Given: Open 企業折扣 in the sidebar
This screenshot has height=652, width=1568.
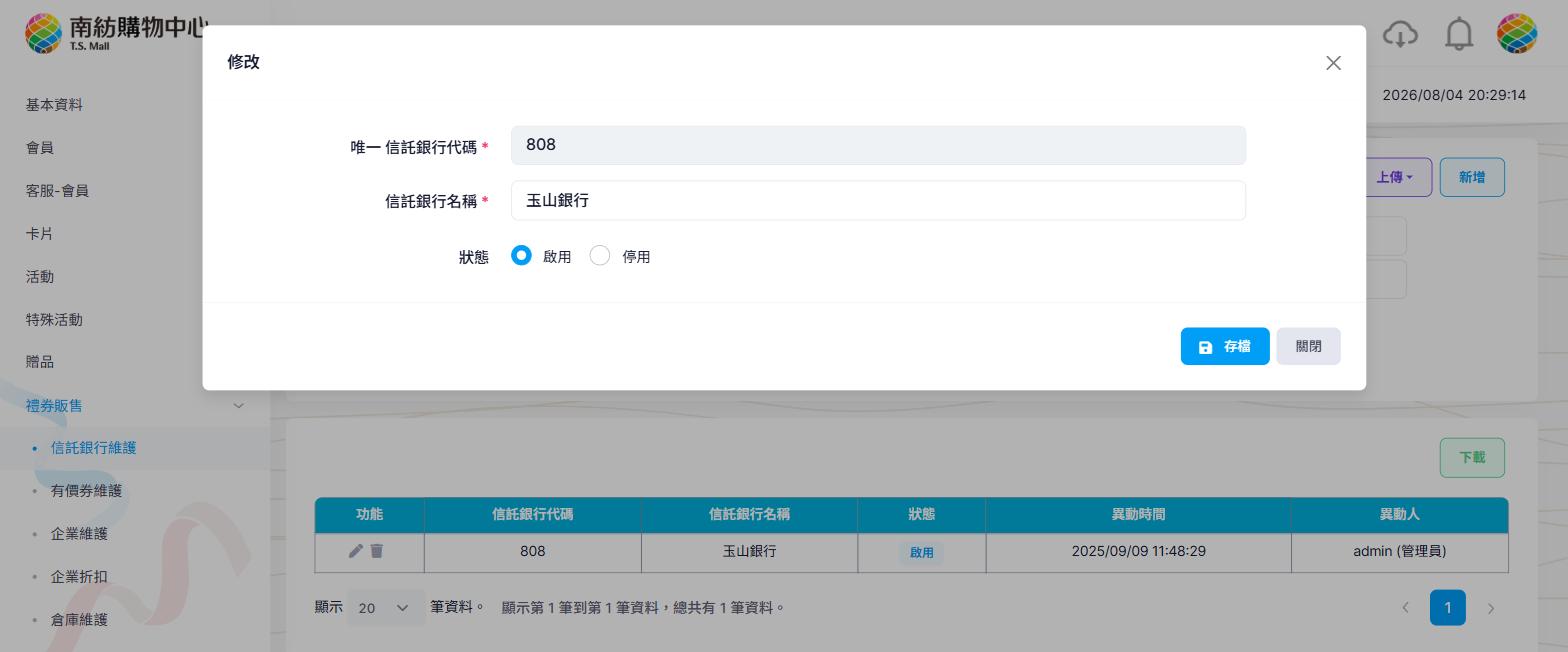Looking at the screenshot, I should click(79, 576).
